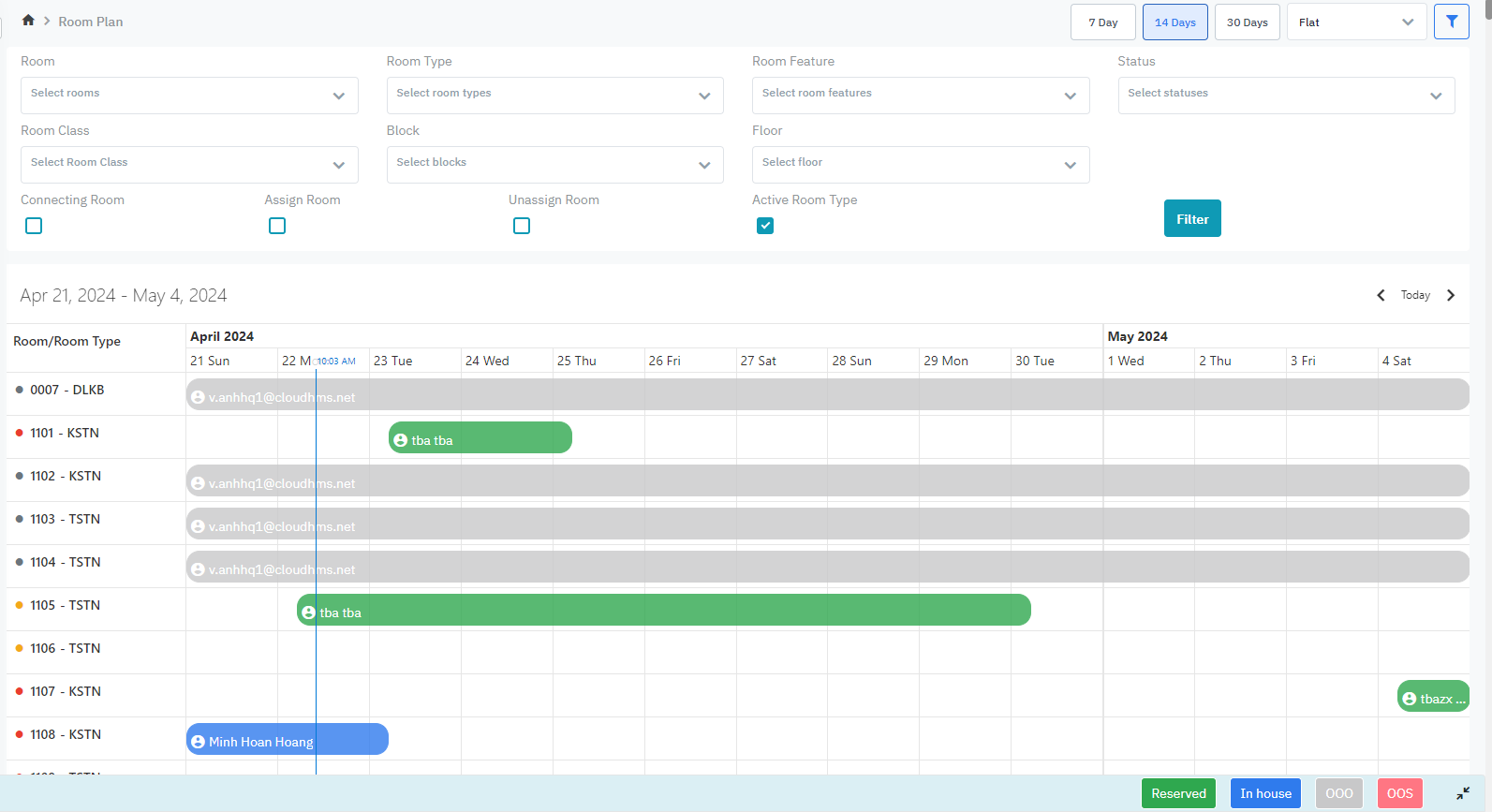The height and width of the screenshot is (812, 1492).
Task: Click guest icon on Minh Hoan Hoang booking
Action: point(198,742)
